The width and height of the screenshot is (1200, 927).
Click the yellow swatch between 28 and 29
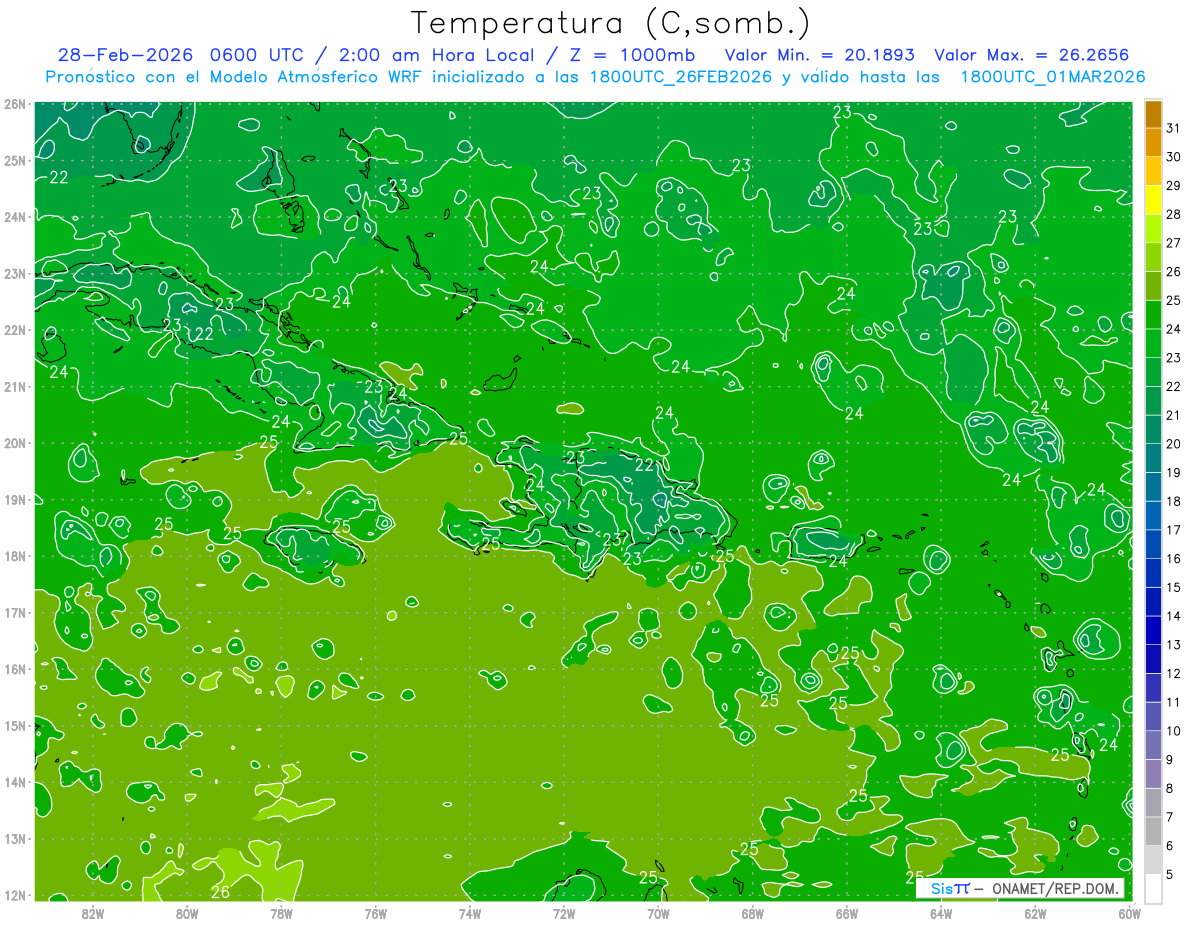pyautogui.click(x=1153, y=200)
